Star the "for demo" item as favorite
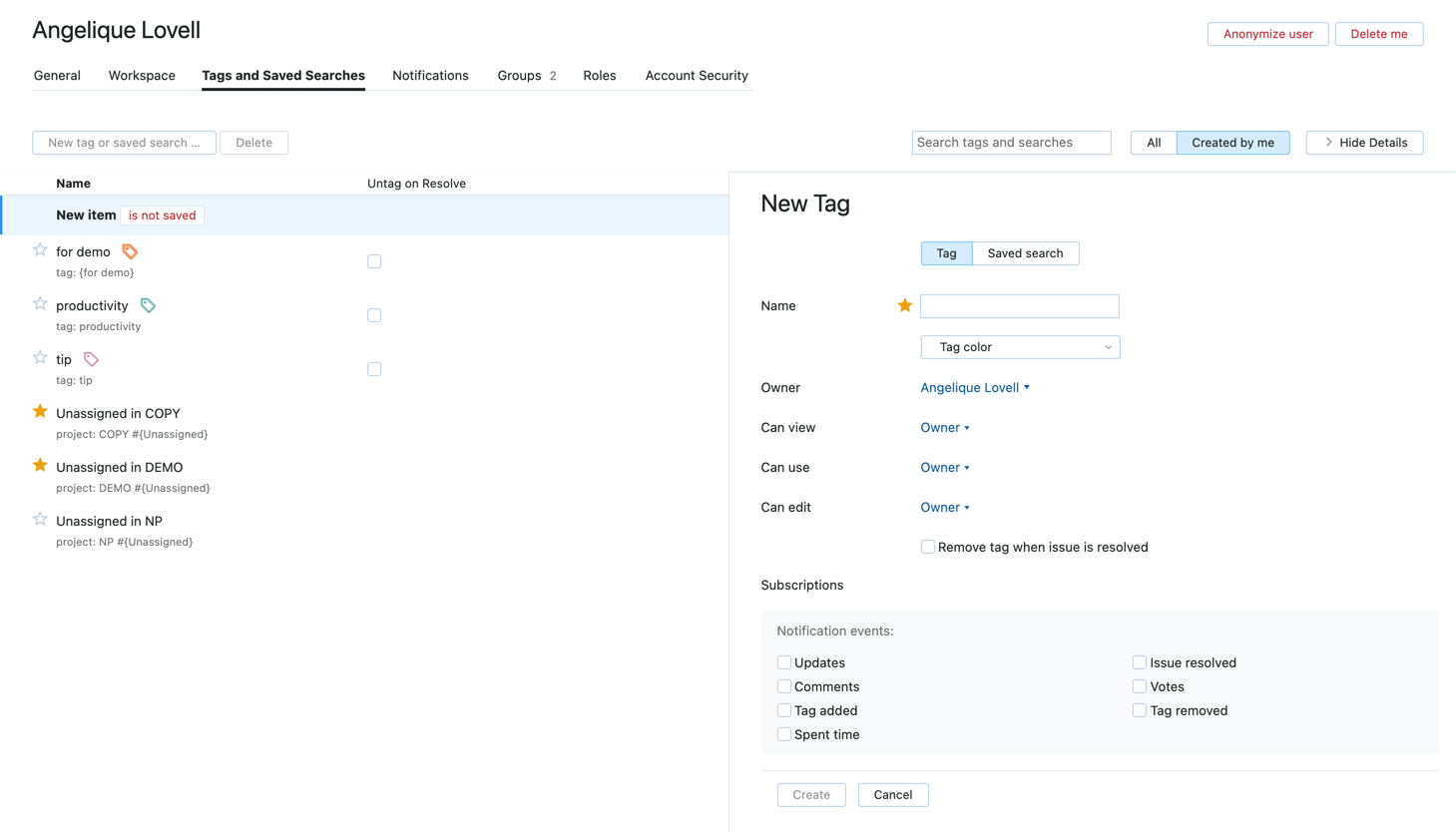Image resolution: width=1456 pixels, height=832 pixels. pyautogui.click(x=40, y=250)
